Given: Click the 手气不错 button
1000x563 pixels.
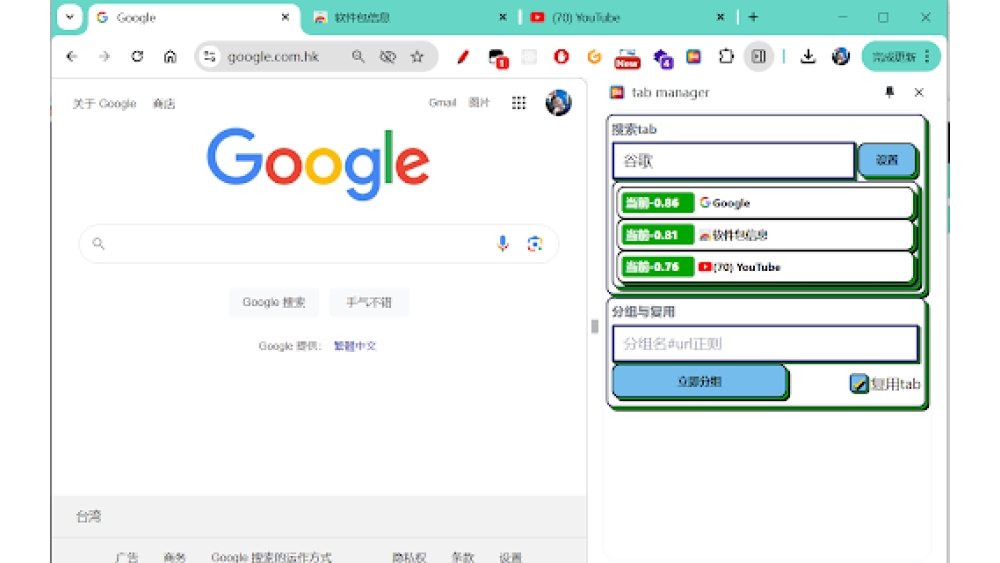Looking at the screenshot, I should point(369,302).
